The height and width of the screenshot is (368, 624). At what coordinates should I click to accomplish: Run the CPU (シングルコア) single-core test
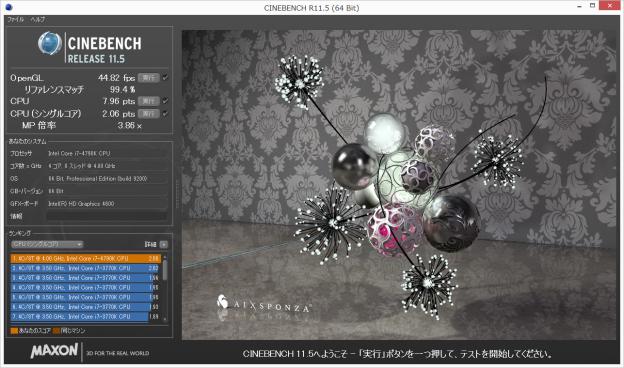tap(148, 114)
